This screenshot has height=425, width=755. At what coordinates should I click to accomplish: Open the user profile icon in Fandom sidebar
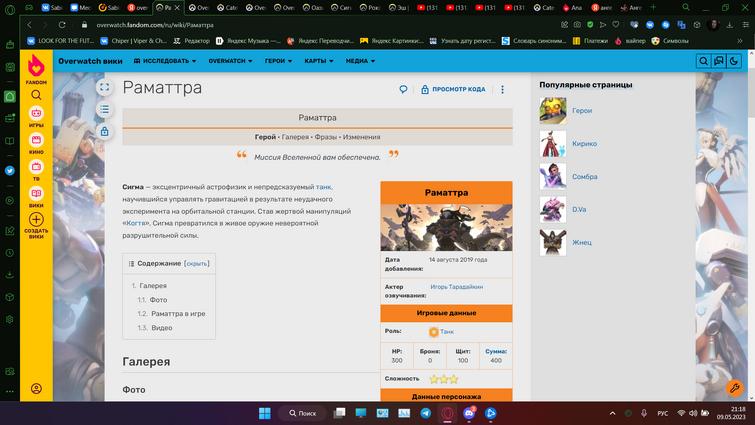[36, 388]
